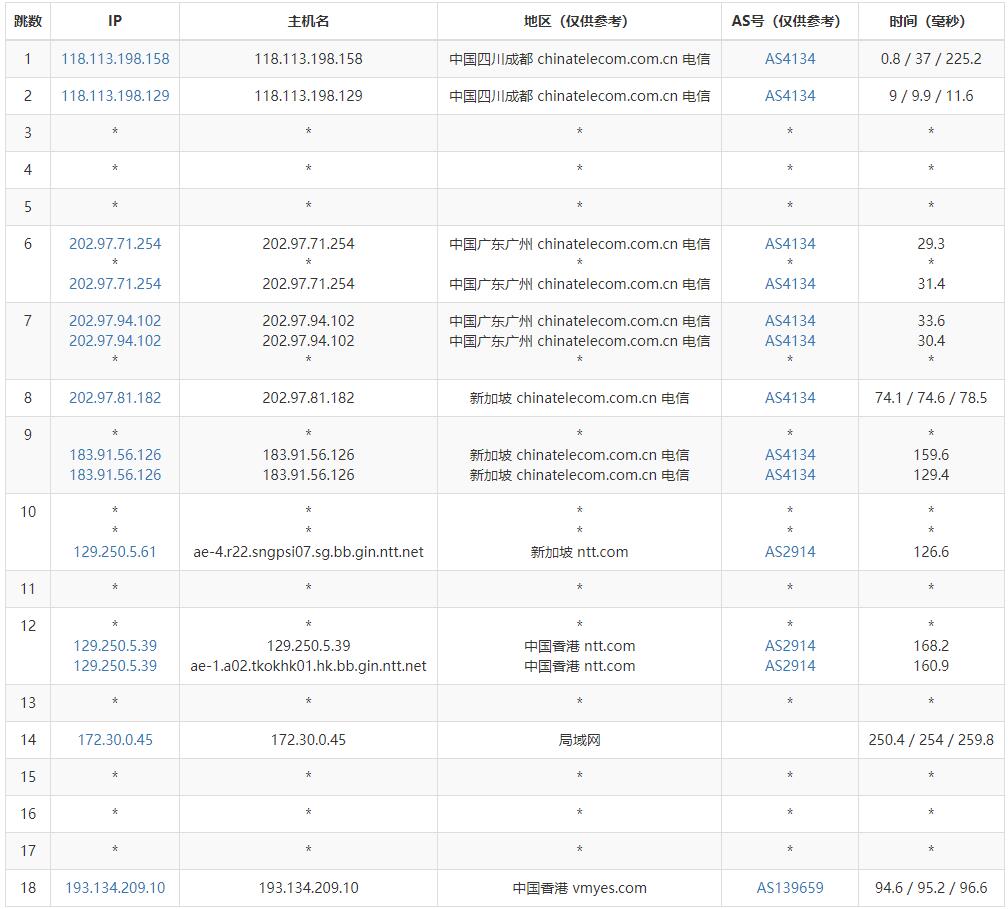Select hop number 10 cell
Screen dimensions: 1008x909
pos(28,532)
